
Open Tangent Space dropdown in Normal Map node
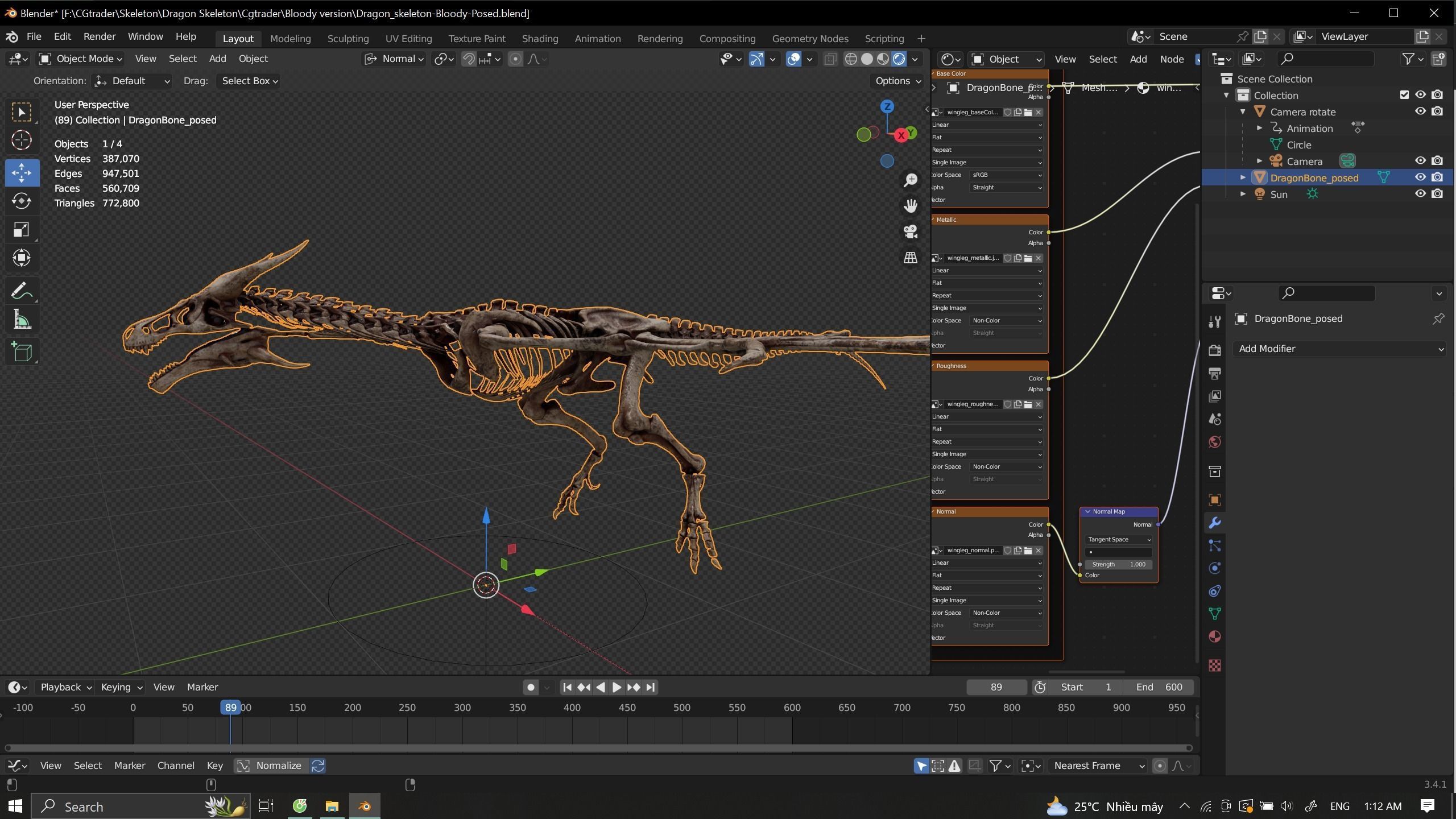tap(1119, 539)
